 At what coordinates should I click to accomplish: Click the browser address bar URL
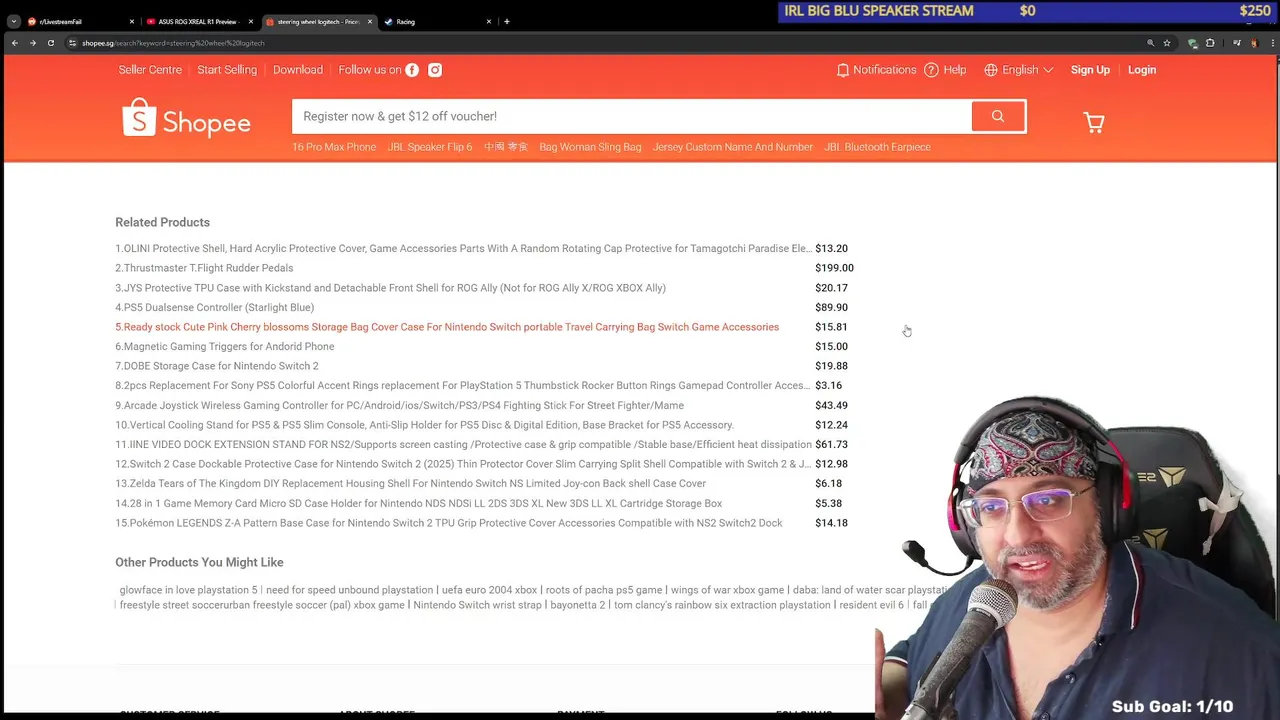tap(173, 43)
